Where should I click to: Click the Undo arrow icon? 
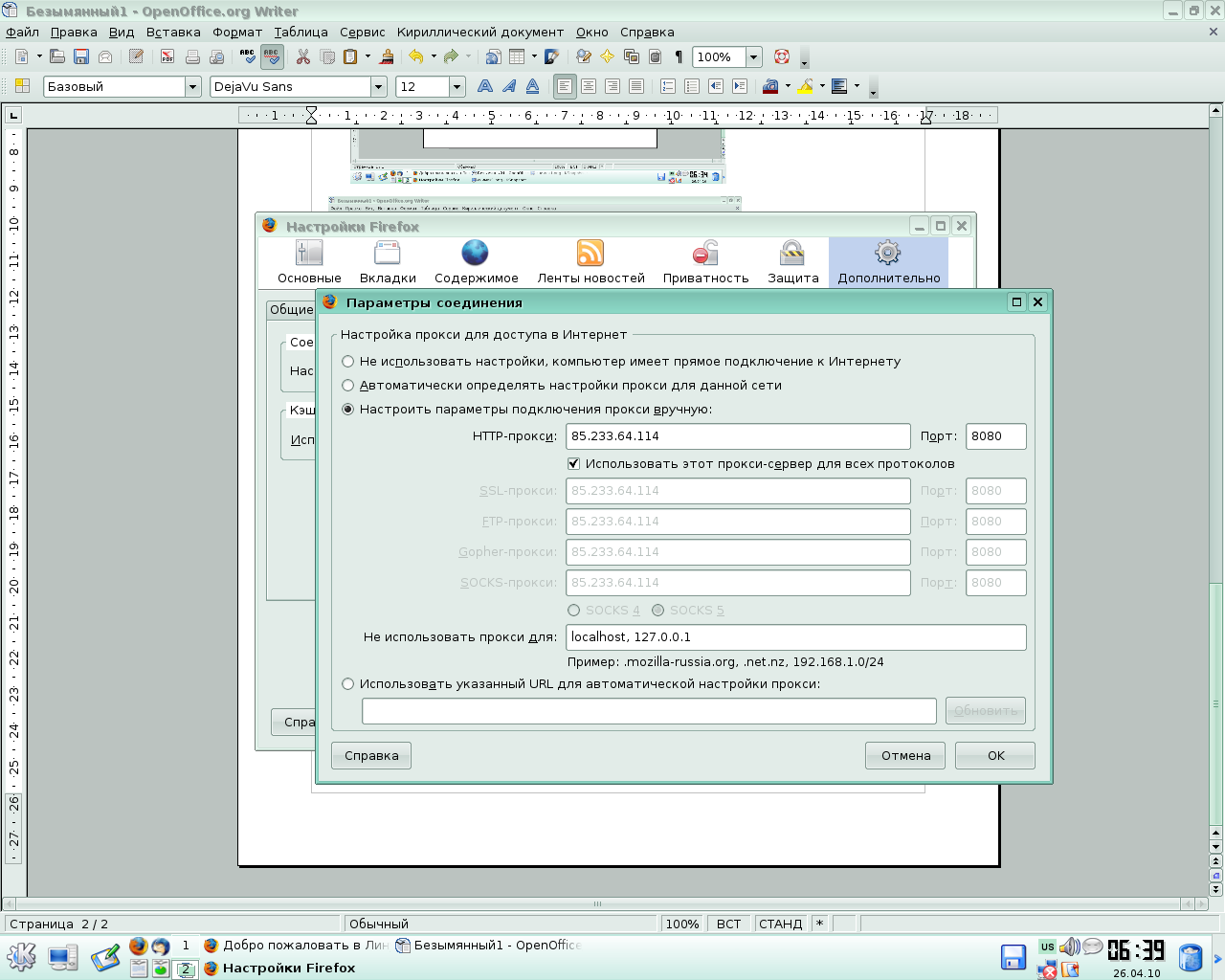pos(416,57)
